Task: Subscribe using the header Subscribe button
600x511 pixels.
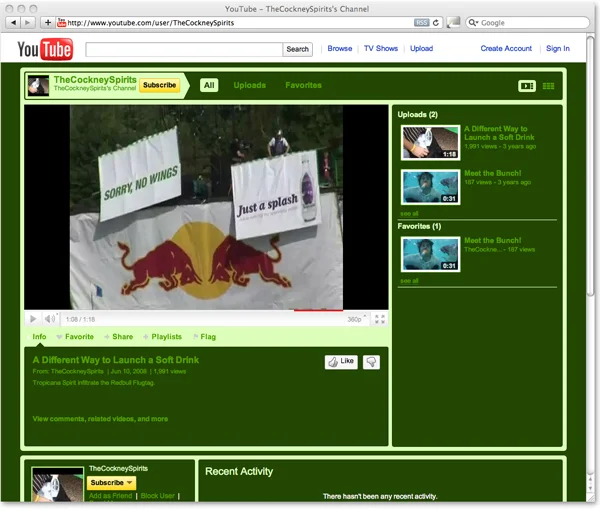Action: [x=160, y=85]
